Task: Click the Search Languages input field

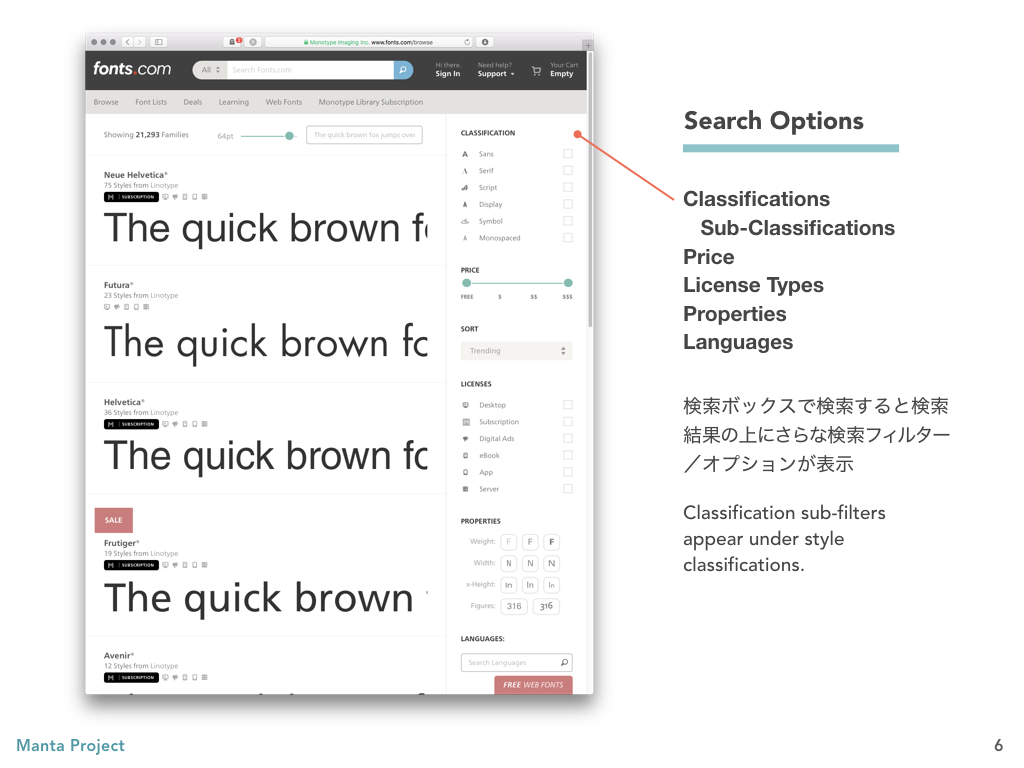Action: [517, 662]
